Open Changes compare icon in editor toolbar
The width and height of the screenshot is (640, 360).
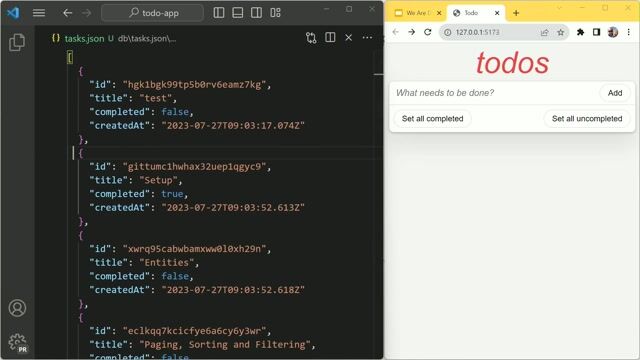[x=311, y=38]
